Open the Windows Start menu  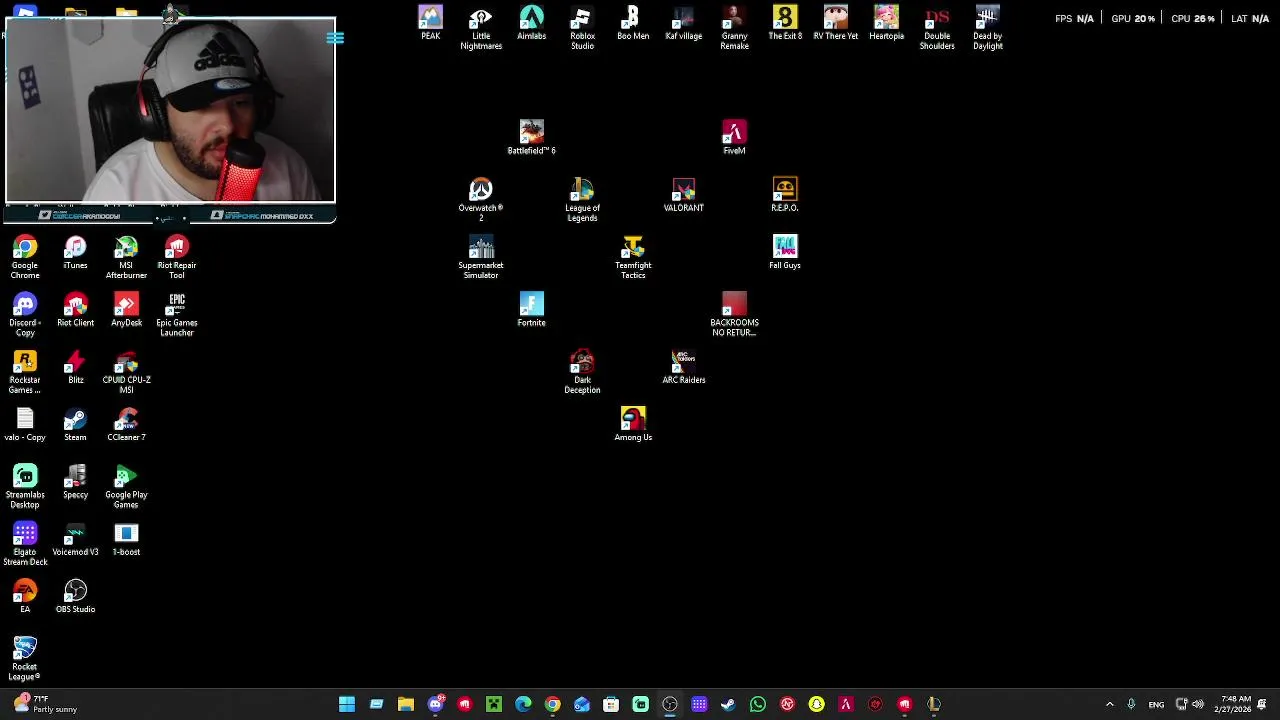[x=347, y=705]
